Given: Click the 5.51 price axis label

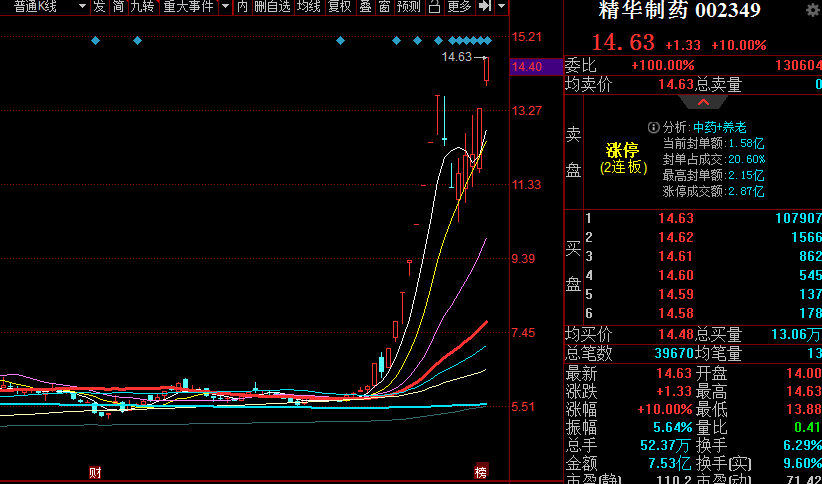Looking at the screenshot, I should pos(523,406).
